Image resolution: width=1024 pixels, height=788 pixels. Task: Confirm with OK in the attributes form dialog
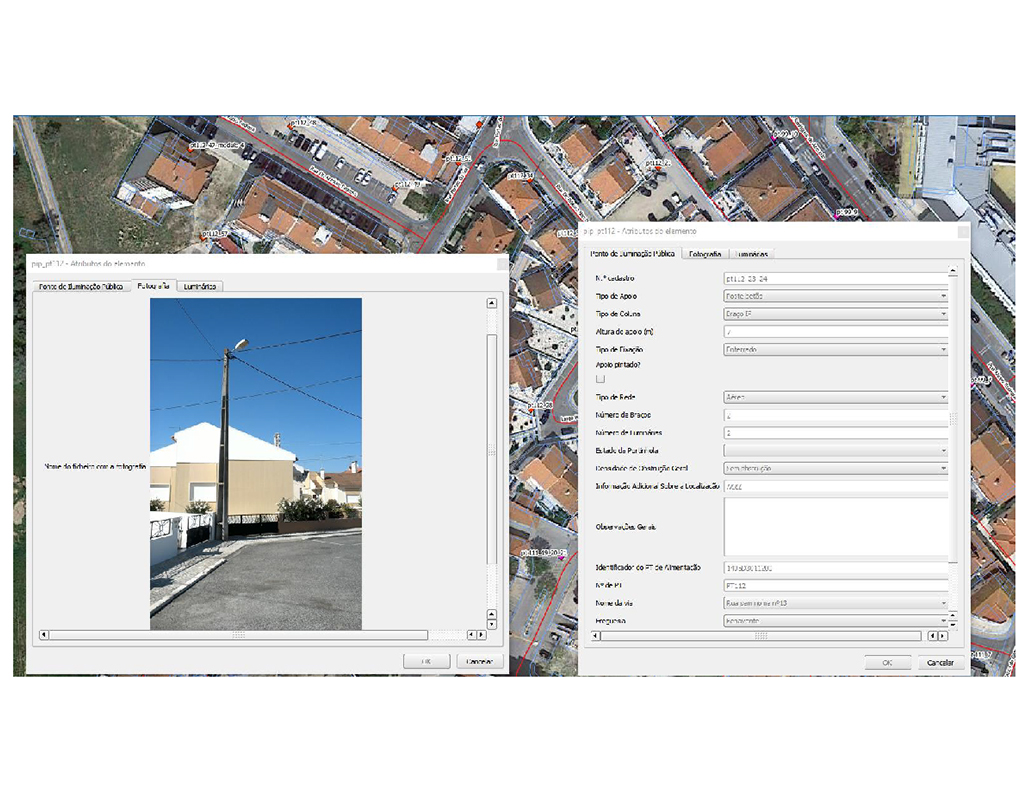[x=886, y=662]
